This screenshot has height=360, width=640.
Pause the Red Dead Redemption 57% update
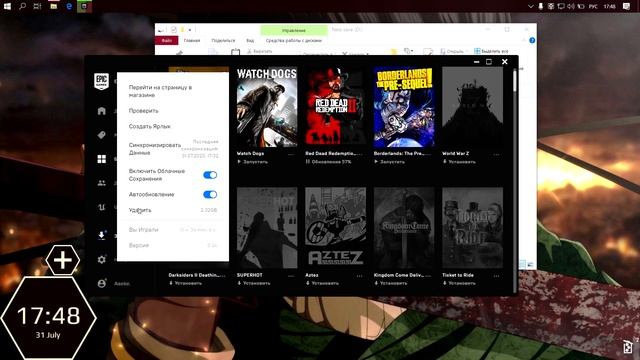[x=308, y=162]
